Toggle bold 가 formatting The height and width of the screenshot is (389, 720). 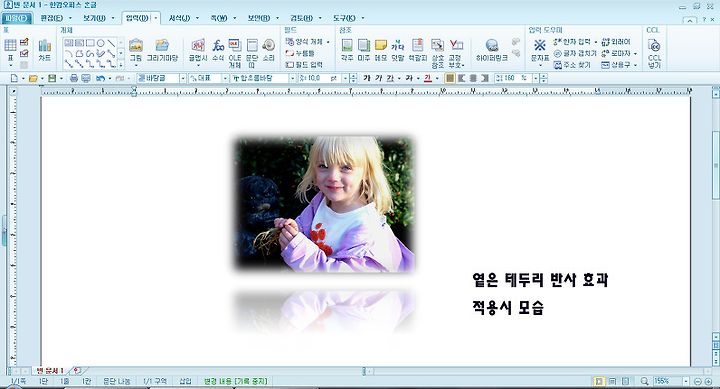coord(367,79)
